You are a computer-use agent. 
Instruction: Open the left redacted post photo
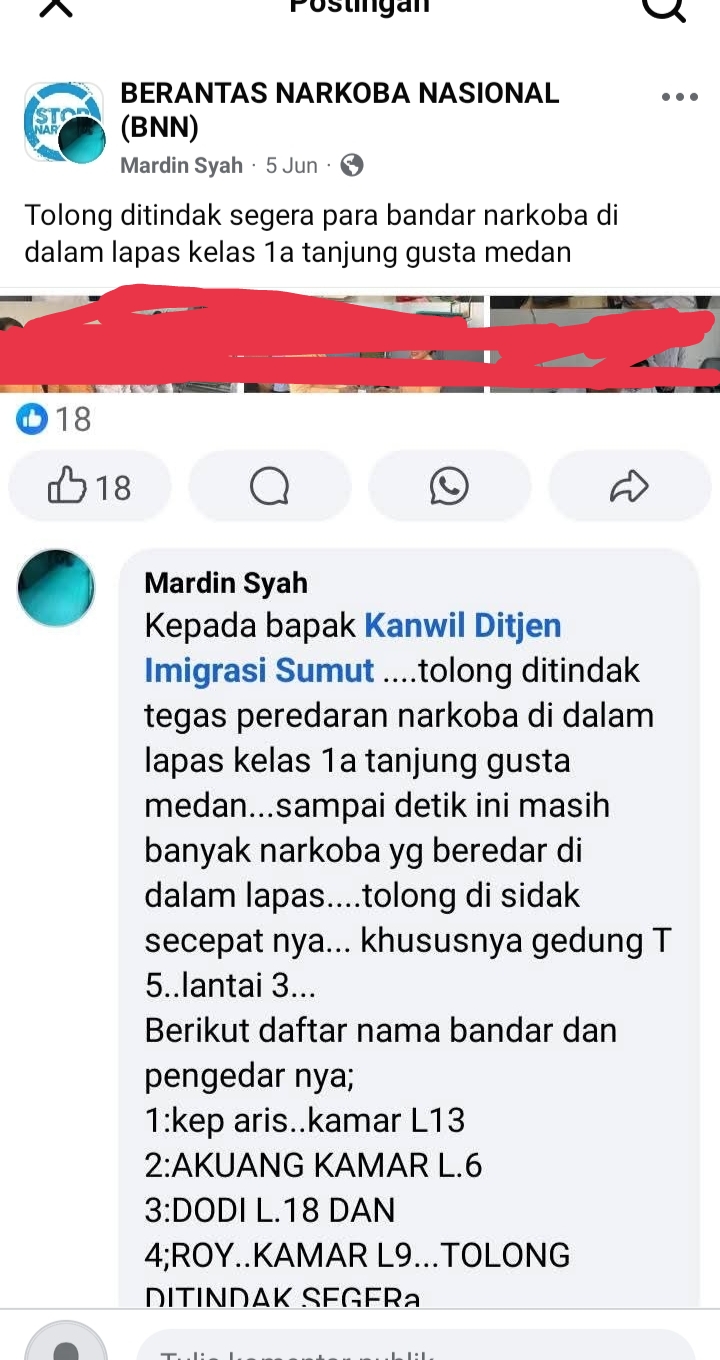[242, 342]
